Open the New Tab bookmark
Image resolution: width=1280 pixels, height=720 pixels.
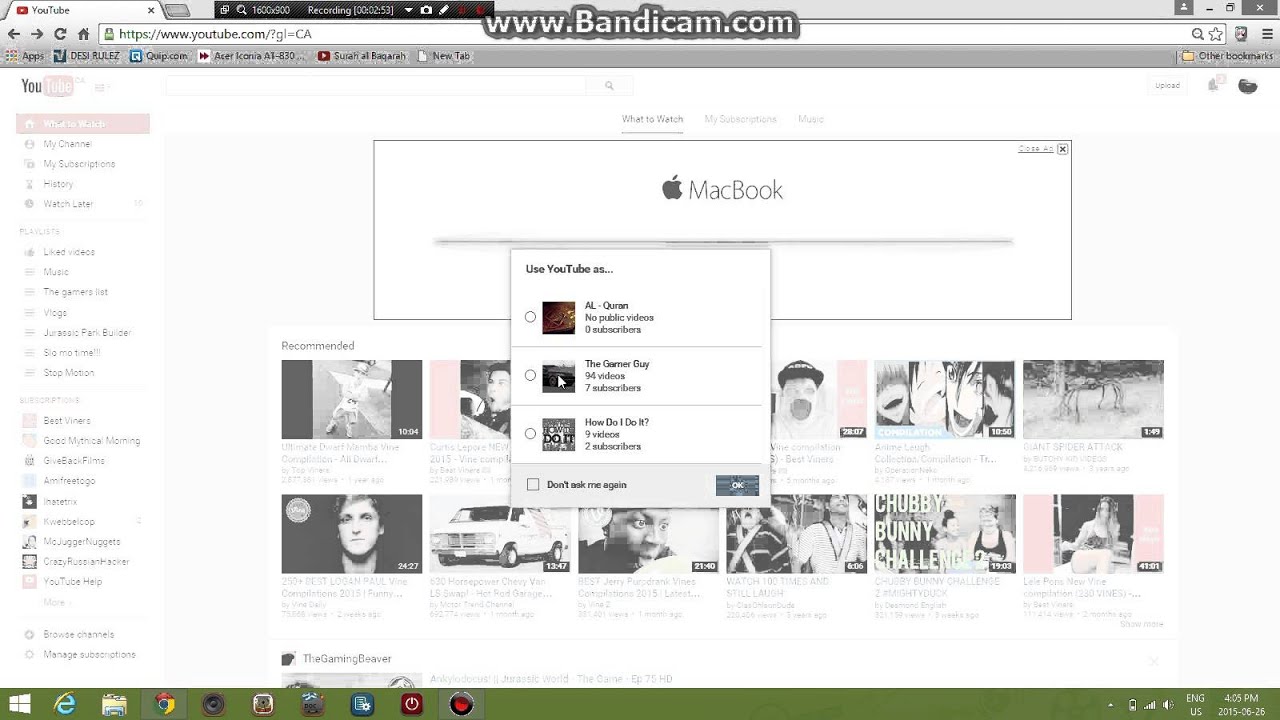443,56
